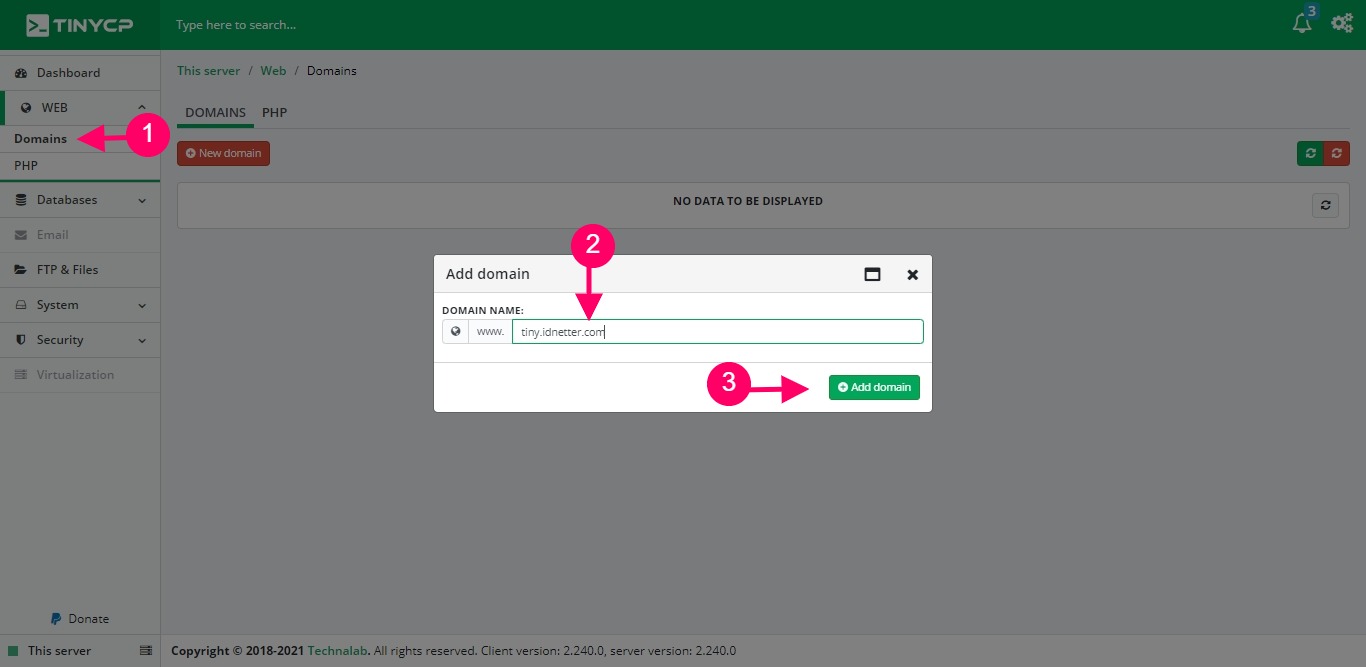The width and height of the screenshot is (1366, 667).
Task: Collapse the WEB section in the sidebar
Action: pos(80,107)
